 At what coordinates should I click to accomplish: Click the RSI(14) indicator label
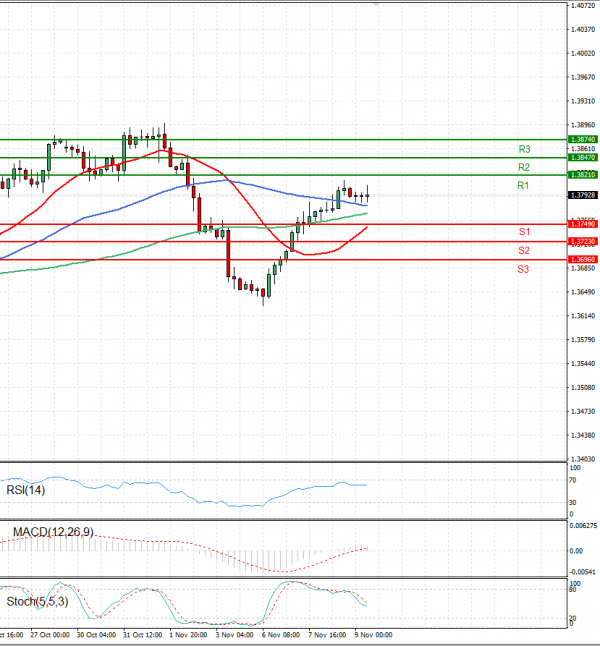pyautogui.click(x=26, y=490)
